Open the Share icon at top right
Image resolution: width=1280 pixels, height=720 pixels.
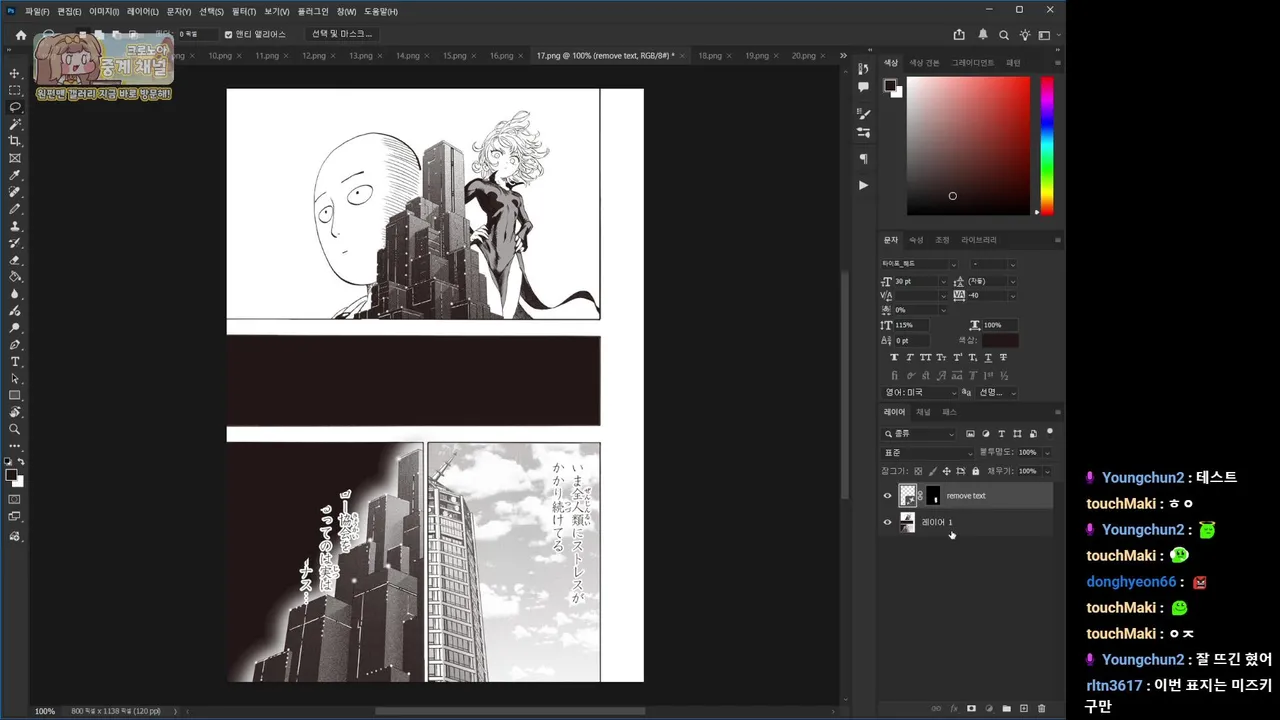click(959, 35)
